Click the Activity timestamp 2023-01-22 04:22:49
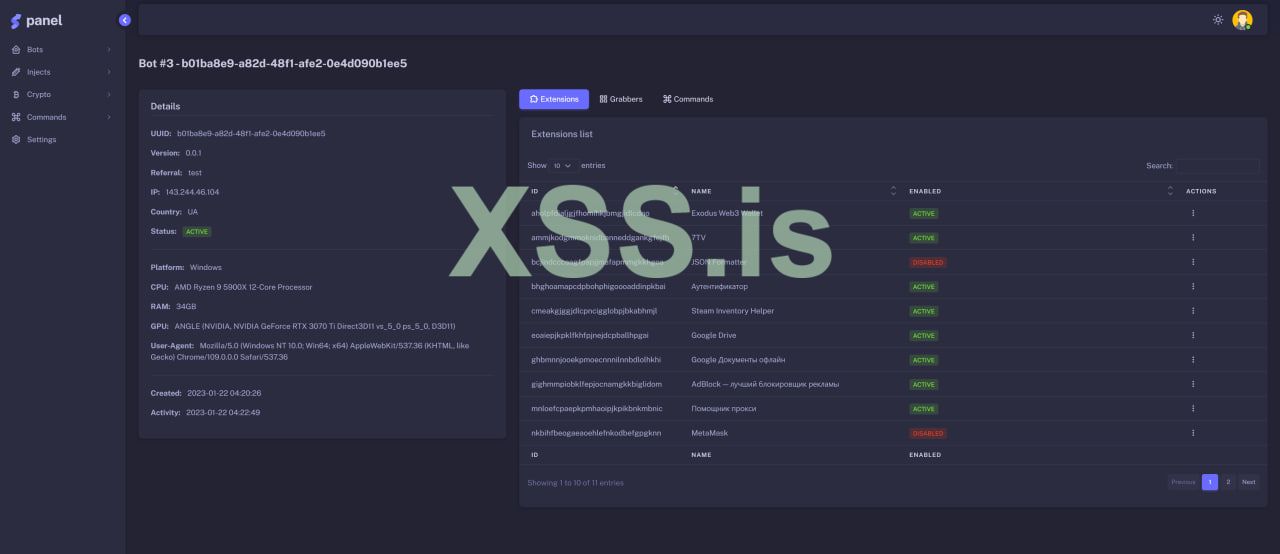 [x=223, y=412]
